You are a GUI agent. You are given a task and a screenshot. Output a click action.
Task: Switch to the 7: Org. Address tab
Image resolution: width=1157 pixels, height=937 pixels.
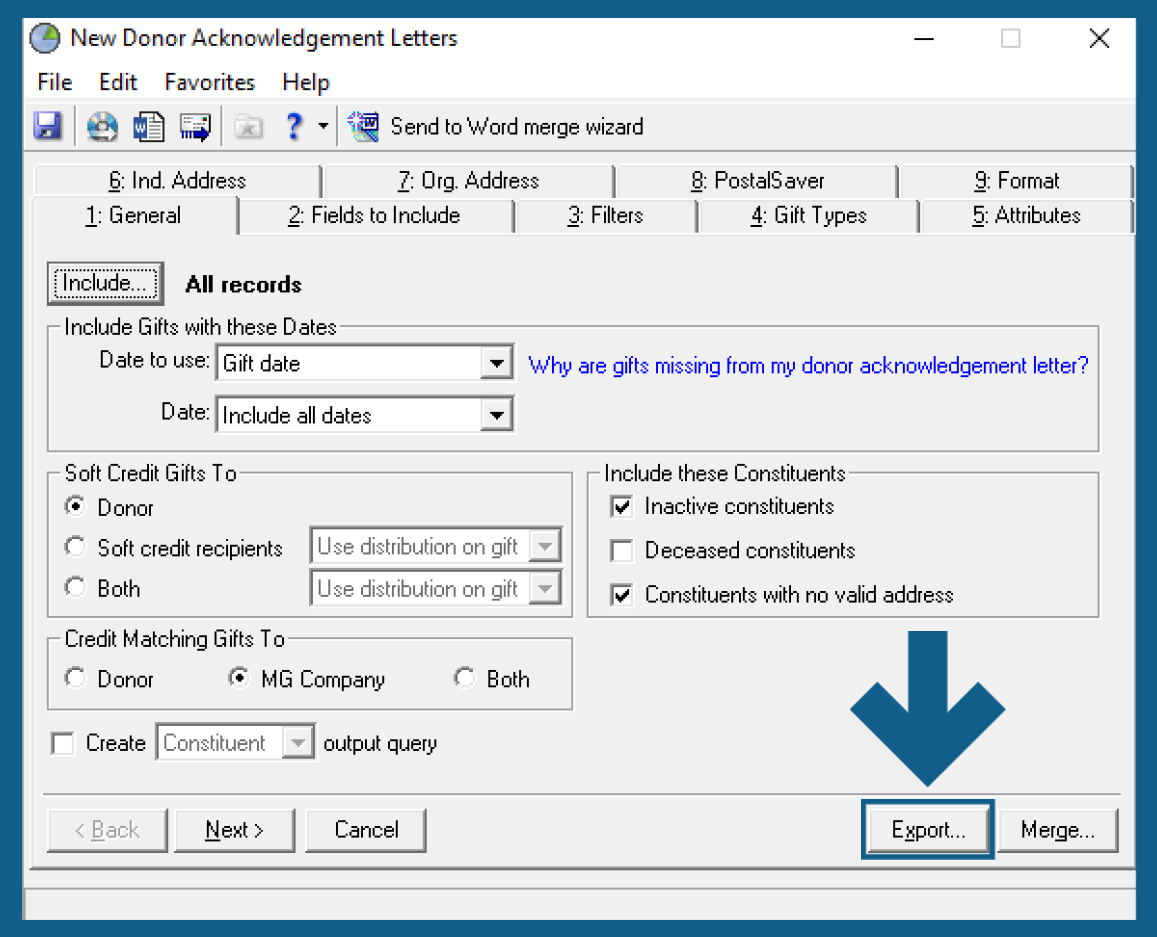pos(469,181)
